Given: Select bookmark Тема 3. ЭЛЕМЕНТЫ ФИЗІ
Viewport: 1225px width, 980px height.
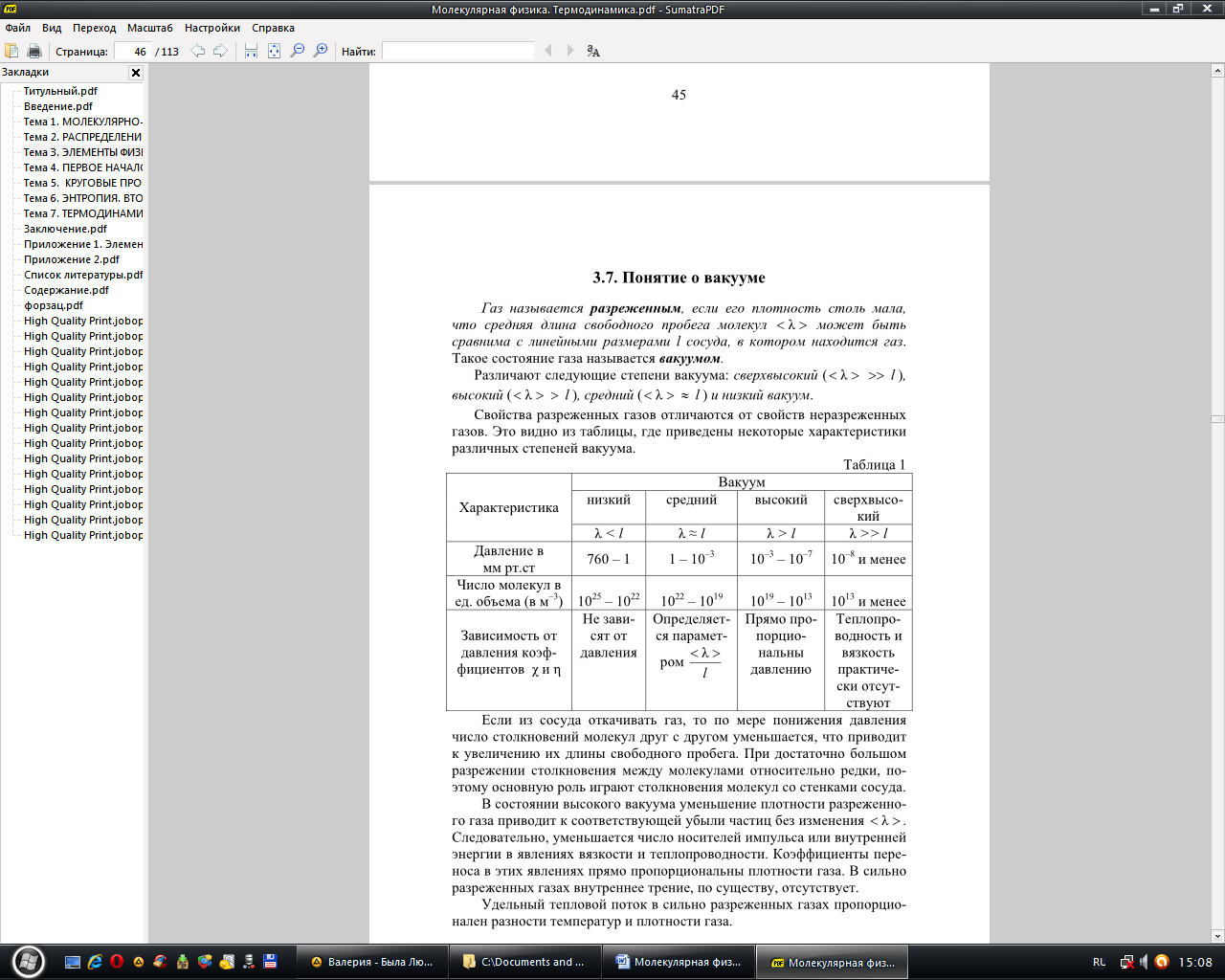Looking at the screenshot, I should click(83, 152).
